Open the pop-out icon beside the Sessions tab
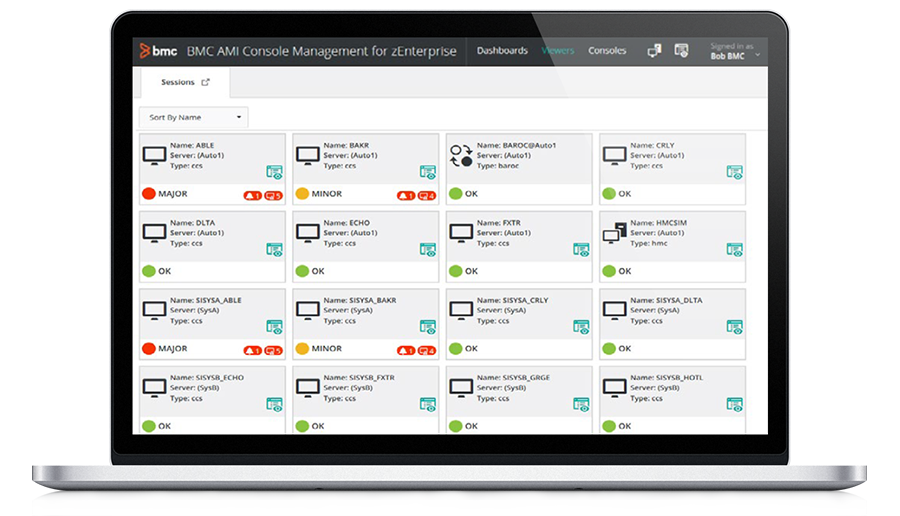The image size is (900, 516). tap(206, 83)
